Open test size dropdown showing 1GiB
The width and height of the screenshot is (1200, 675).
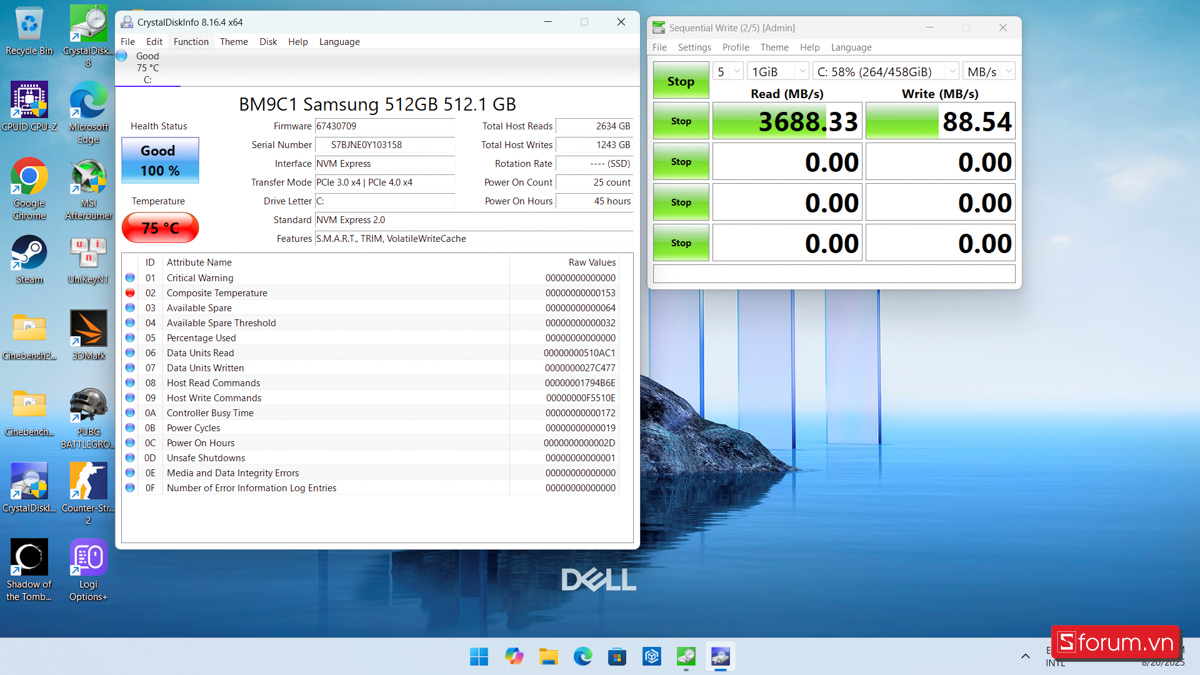point(778,72)
